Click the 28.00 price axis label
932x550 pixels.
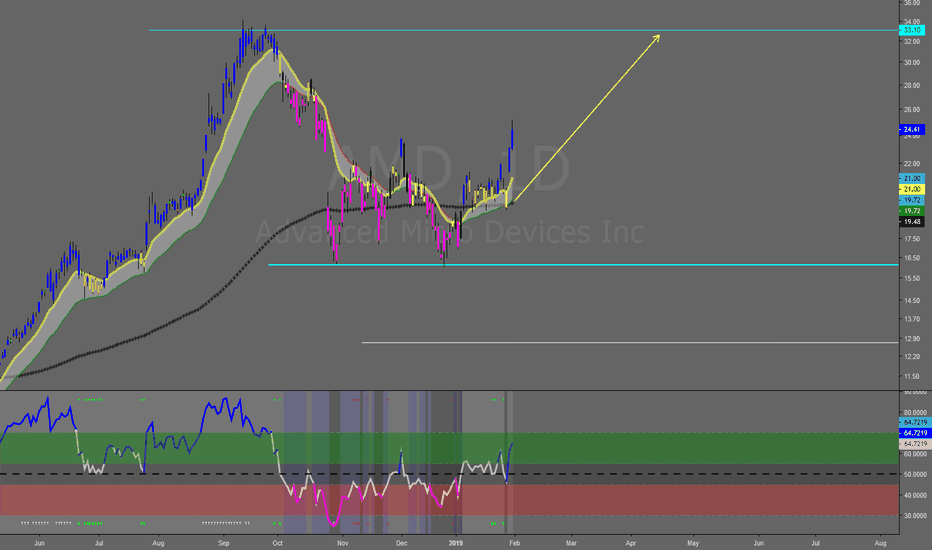912,86
